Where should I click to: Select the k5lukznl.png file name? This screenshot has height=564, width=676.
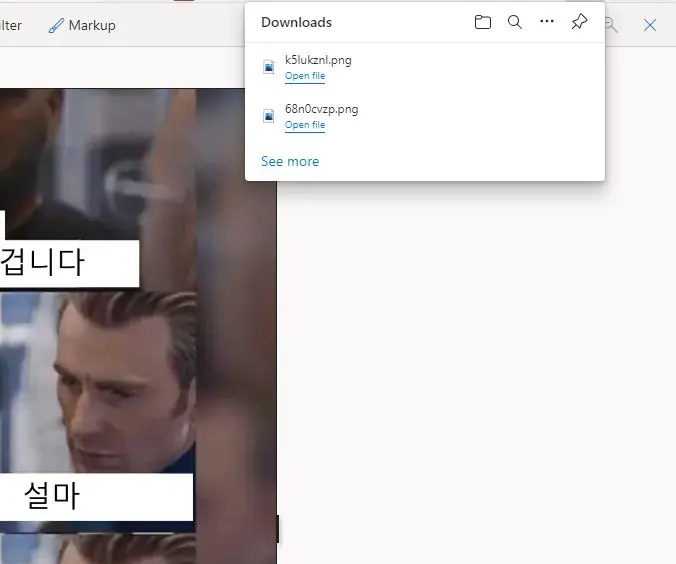tap(318, 60)
